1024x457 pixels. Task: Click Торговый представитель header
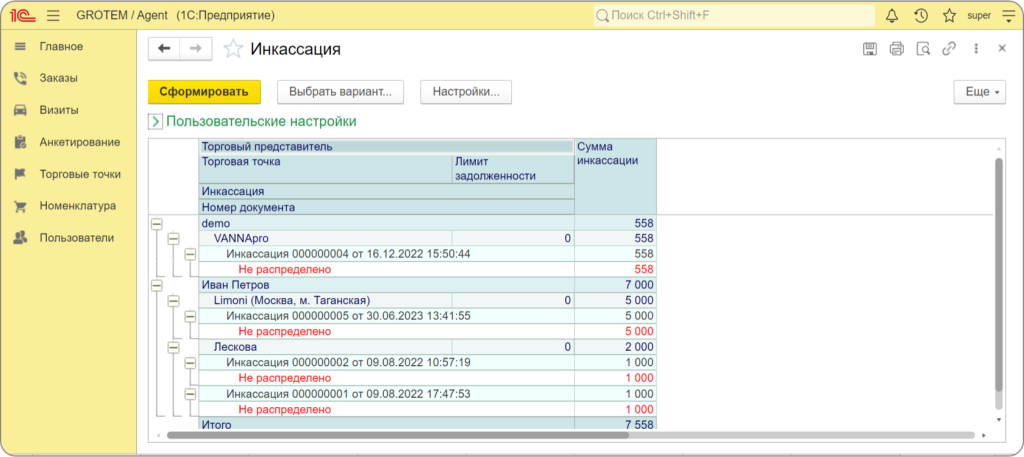387,147
